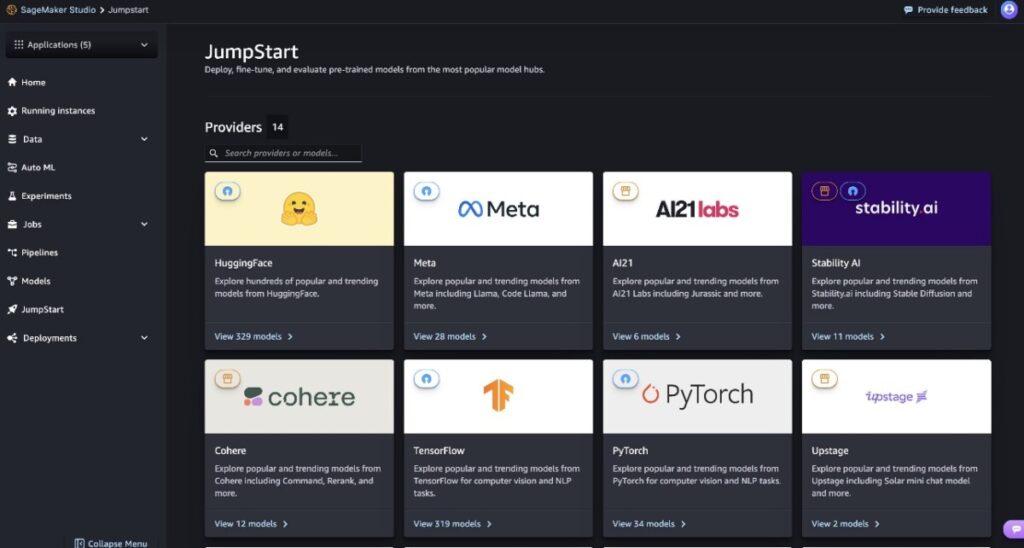The image size is (1024, 548).
Task: Click the badge icon on Meta card
Action: 426,191
